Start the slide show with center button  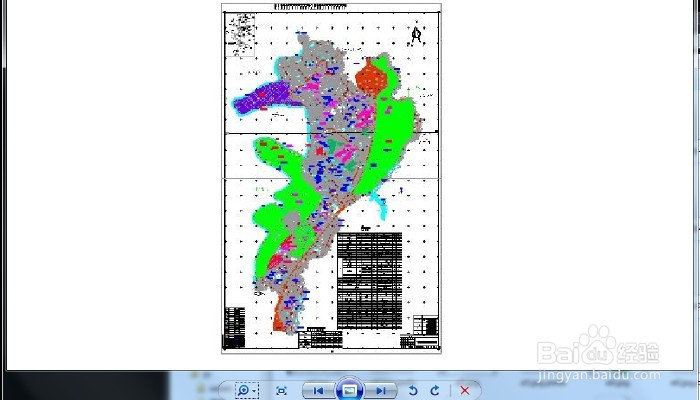pos(350,390)
